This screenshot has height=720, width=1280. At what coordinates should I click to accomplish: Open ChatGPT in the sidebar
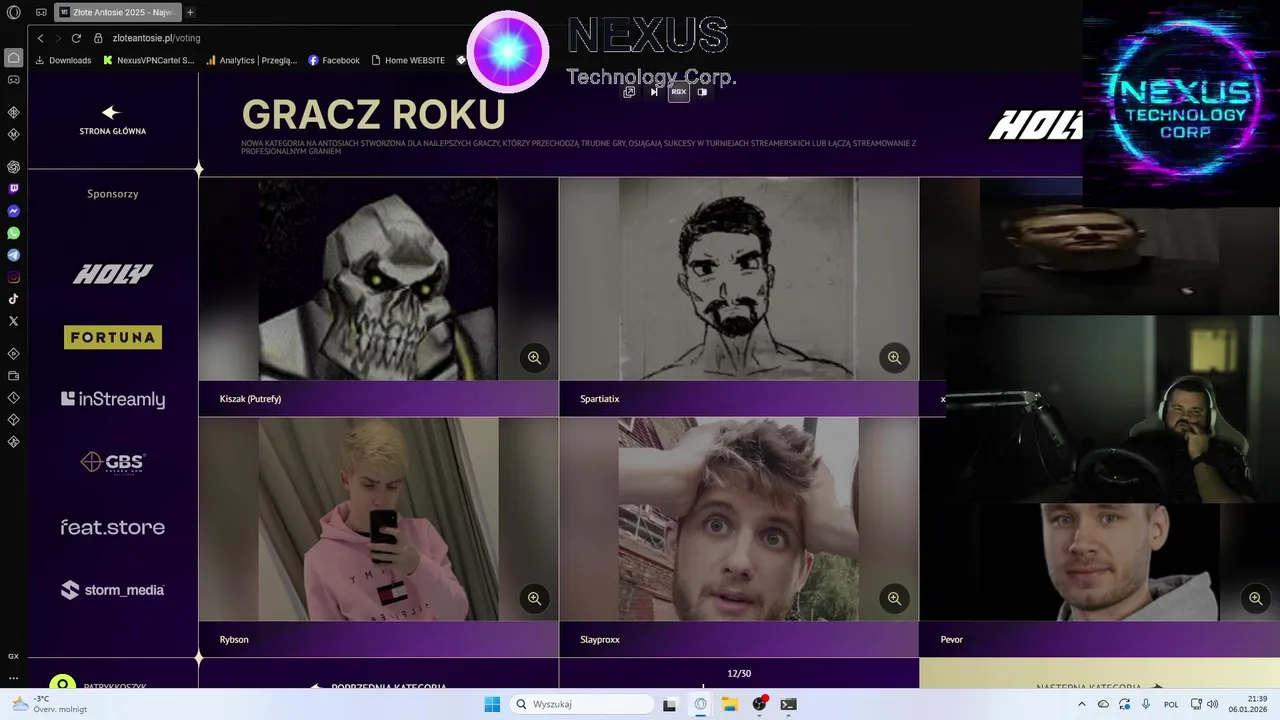[13, 167]
